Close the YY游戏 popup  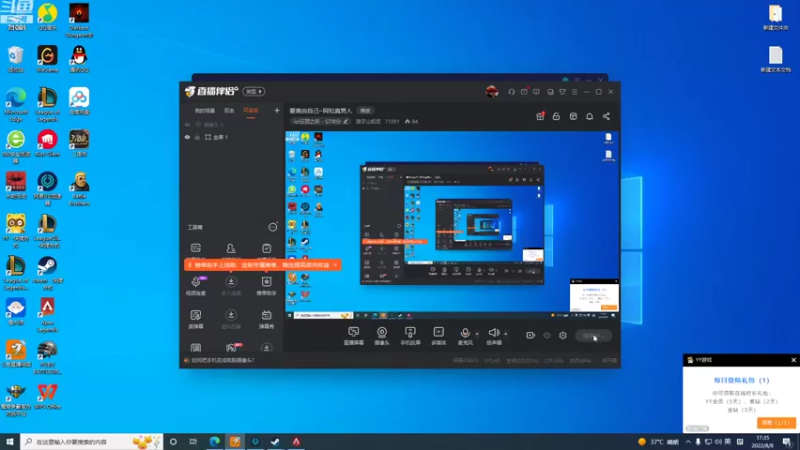pos(793,360)
